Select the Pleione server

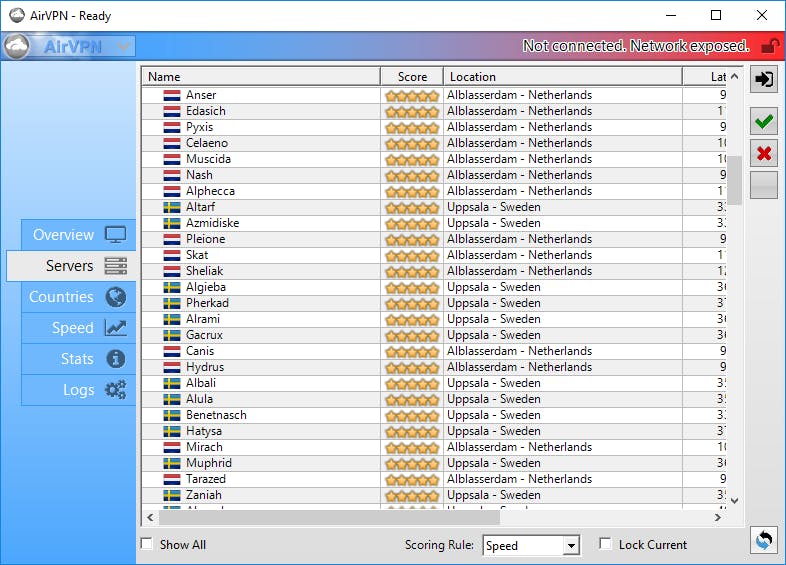tap(434, 239)
